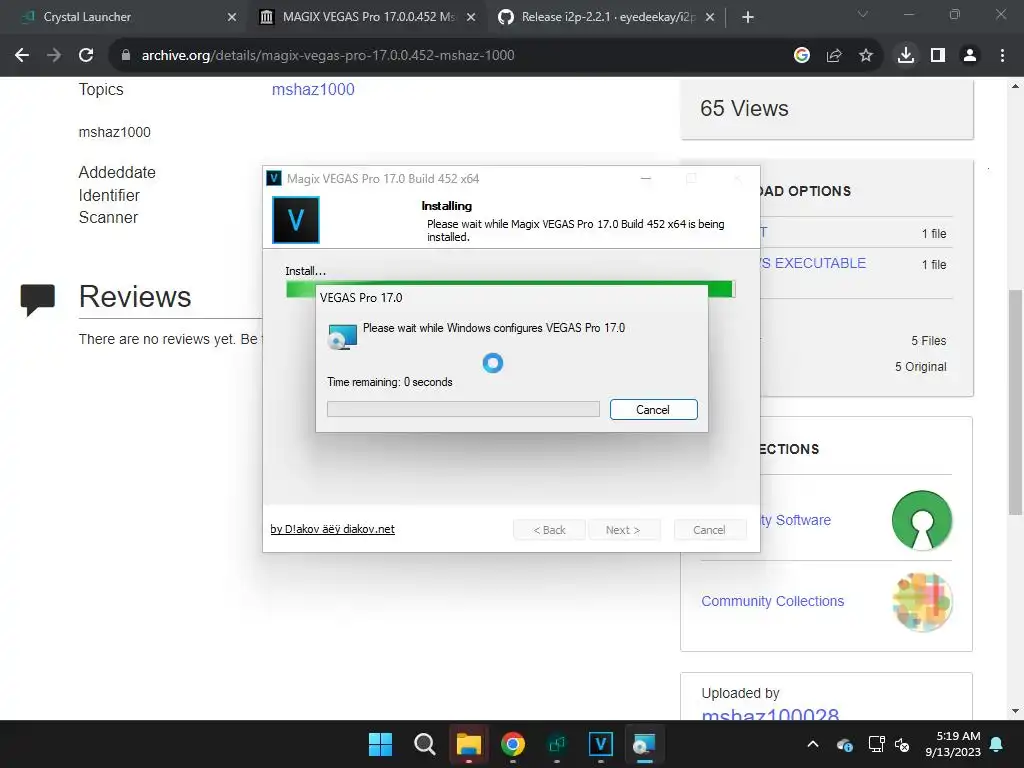1024x768 pixels.
Task: Click the muted volume tray icon
Action: tap(902, 744)
